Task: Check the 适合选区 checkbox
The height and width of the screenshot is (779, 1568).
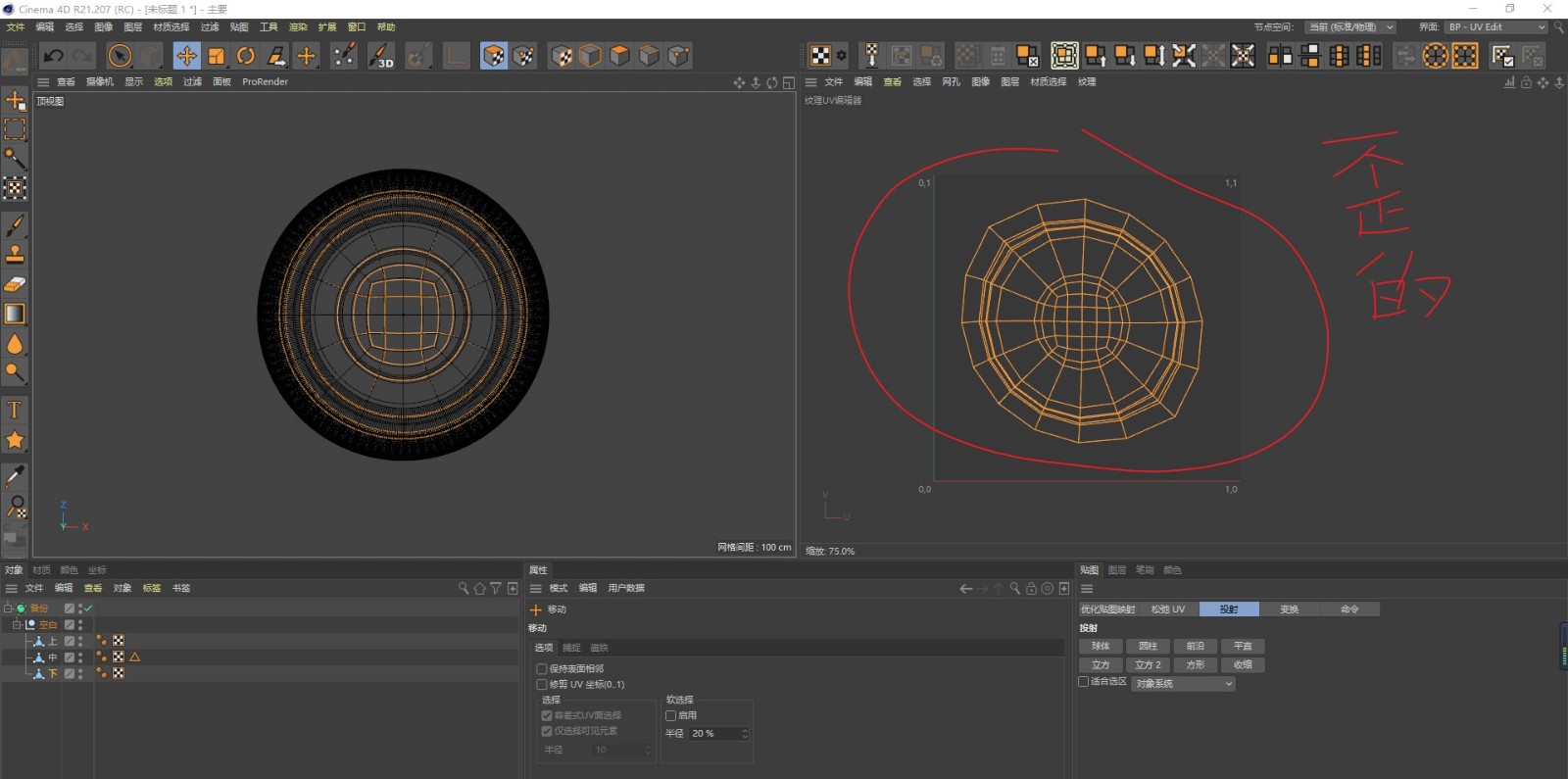Action: 1084,682
